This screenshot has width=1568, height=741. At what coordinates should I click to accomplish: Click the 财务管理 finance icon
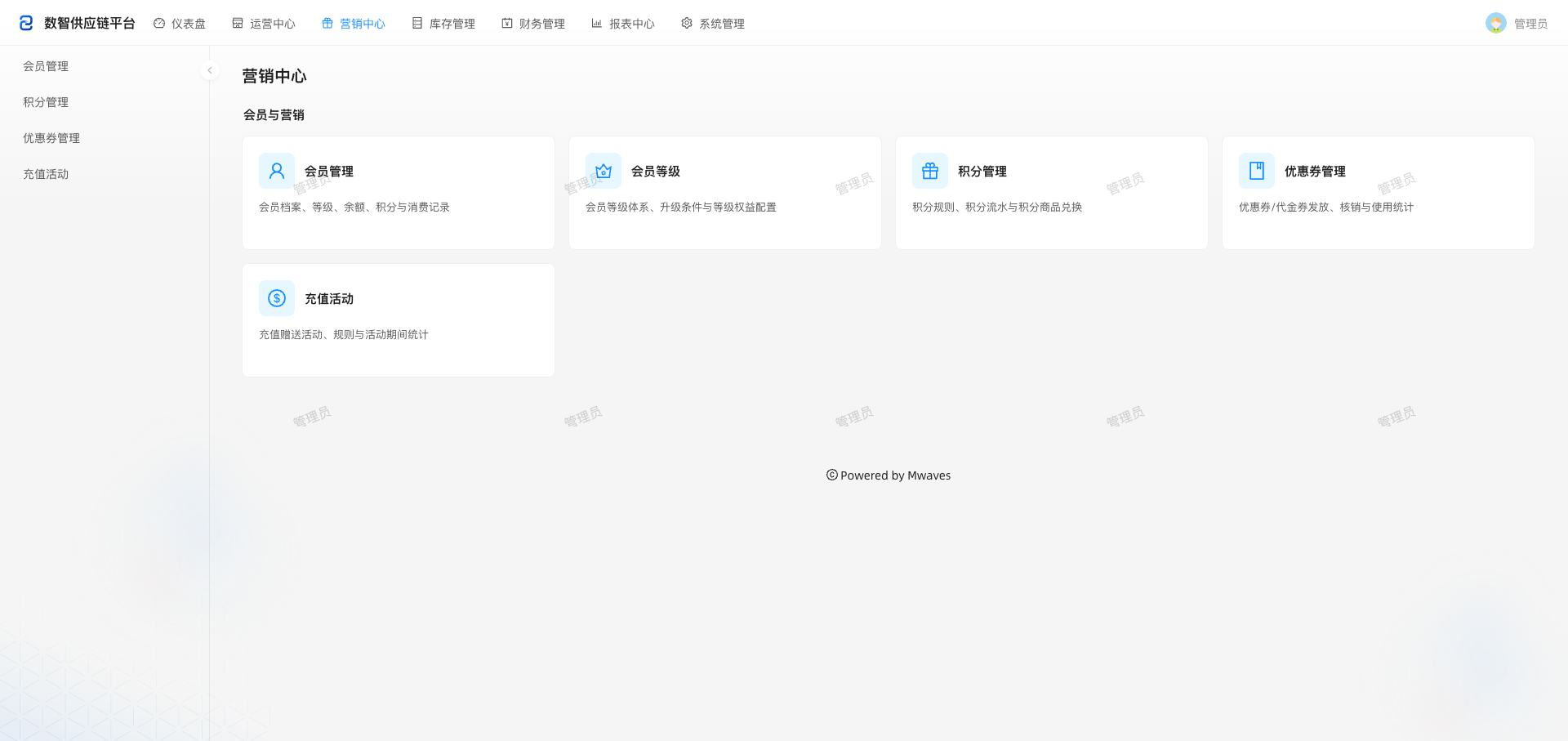[507, 23]
